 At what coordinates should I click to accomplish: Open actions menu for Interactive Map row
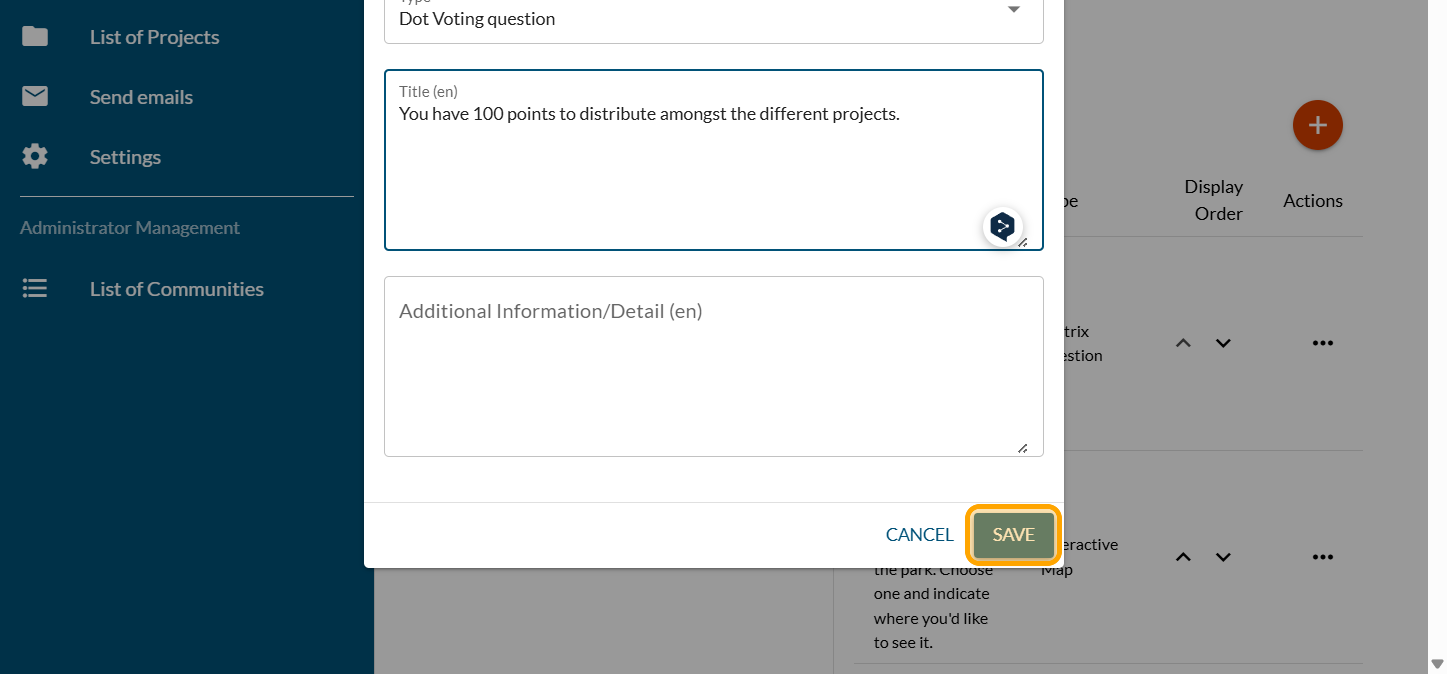tap(1322, 557)
